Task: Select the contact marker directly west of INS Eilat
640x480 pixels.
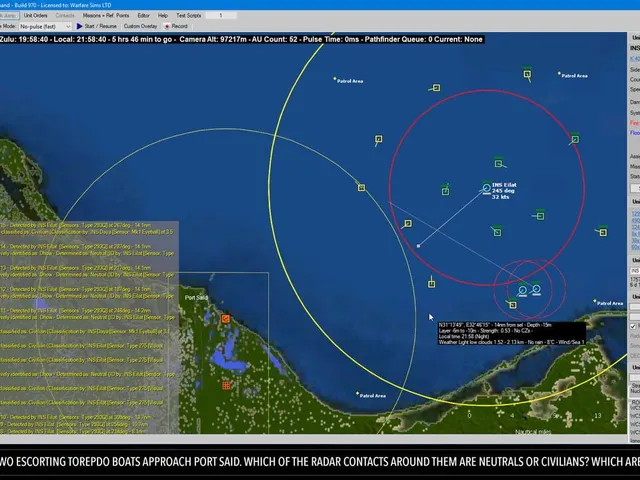Action: click(x=445, y=191)
